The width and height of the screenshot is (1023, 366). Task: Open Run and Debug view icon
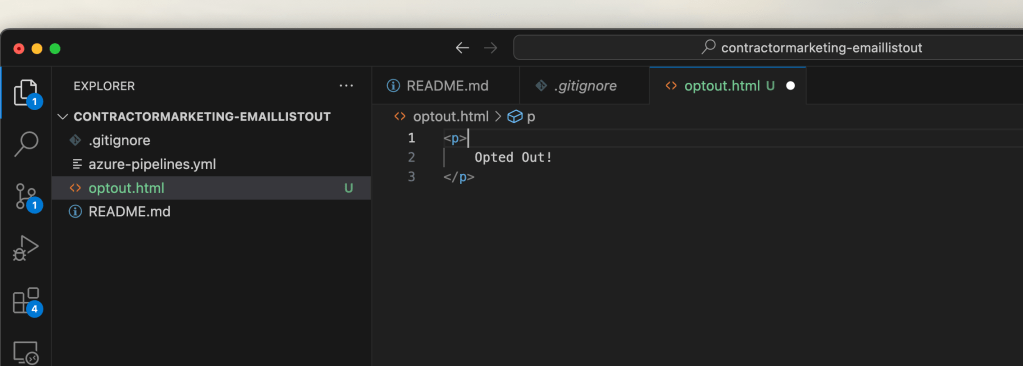(x=26, y=249)
